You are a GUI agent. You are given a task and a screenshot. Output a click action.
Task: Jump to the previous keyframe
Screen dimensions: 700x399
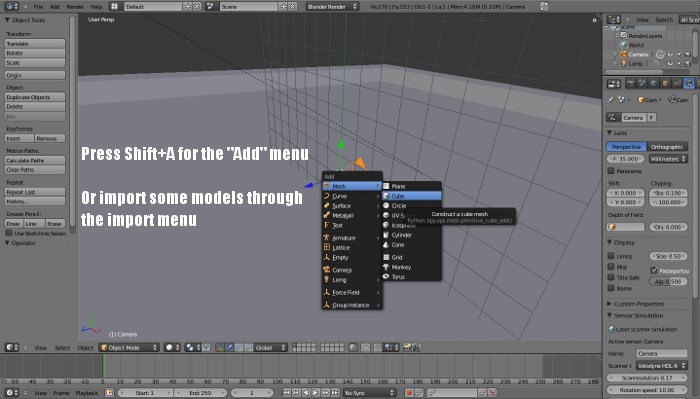pyautogui.click(x=296, y=393)
